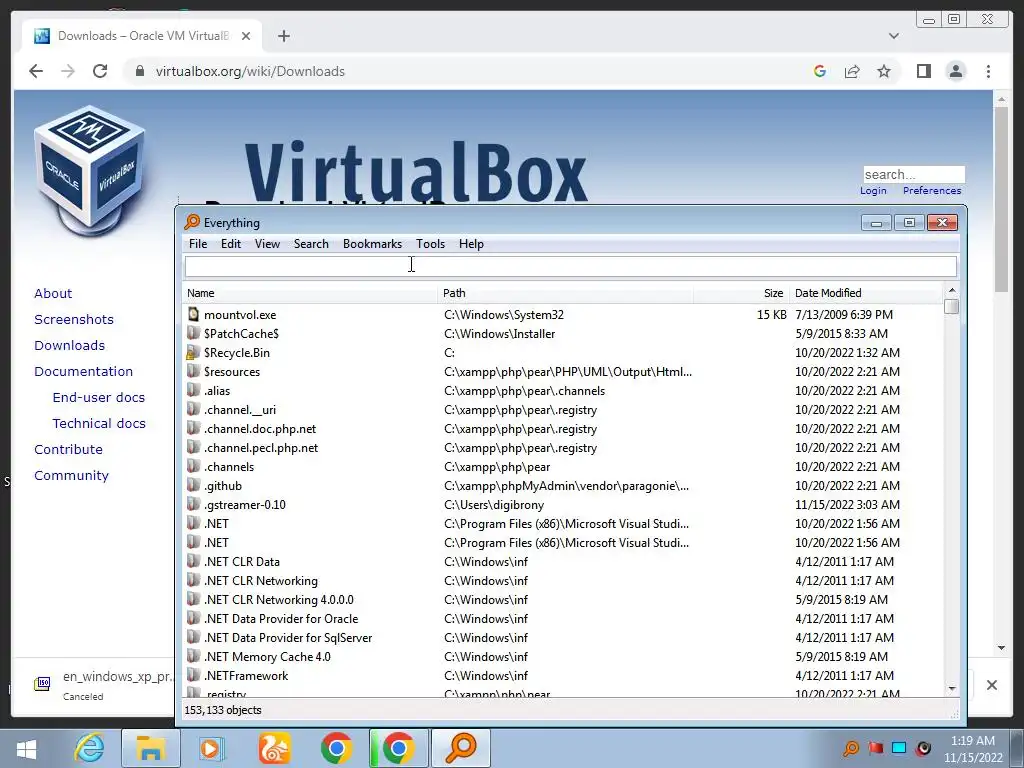Focus the VirtualBox site search box
Screen dimensions: 1024x768
pos(914,174)
